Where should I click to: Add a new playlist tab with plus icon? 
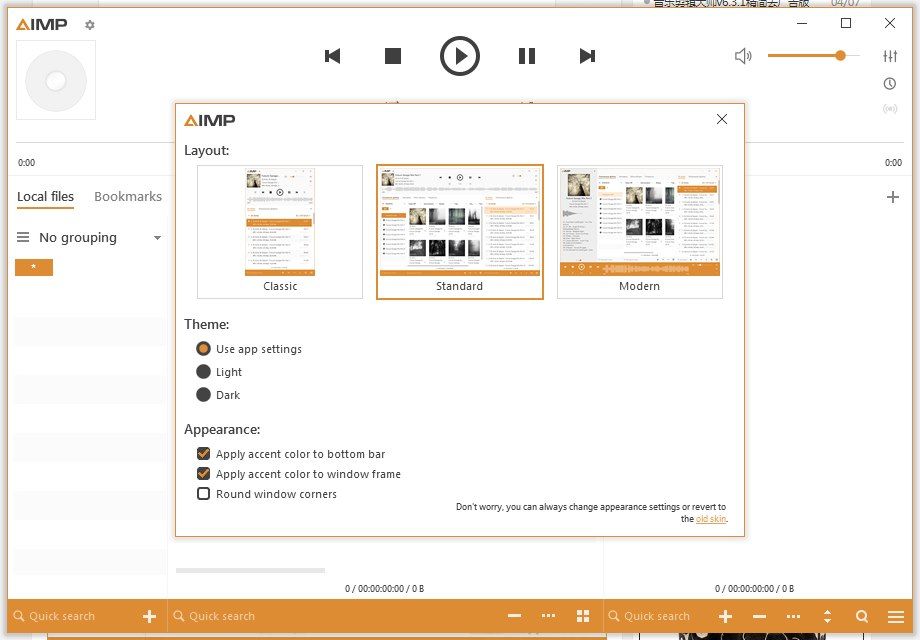point(892,197)
